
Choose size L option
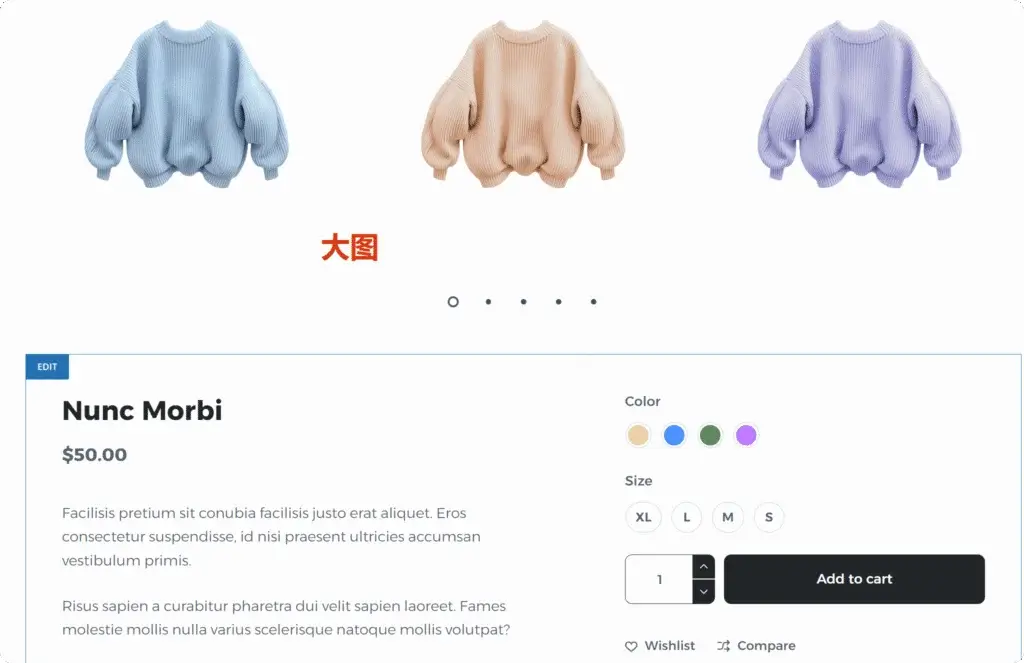686,517
